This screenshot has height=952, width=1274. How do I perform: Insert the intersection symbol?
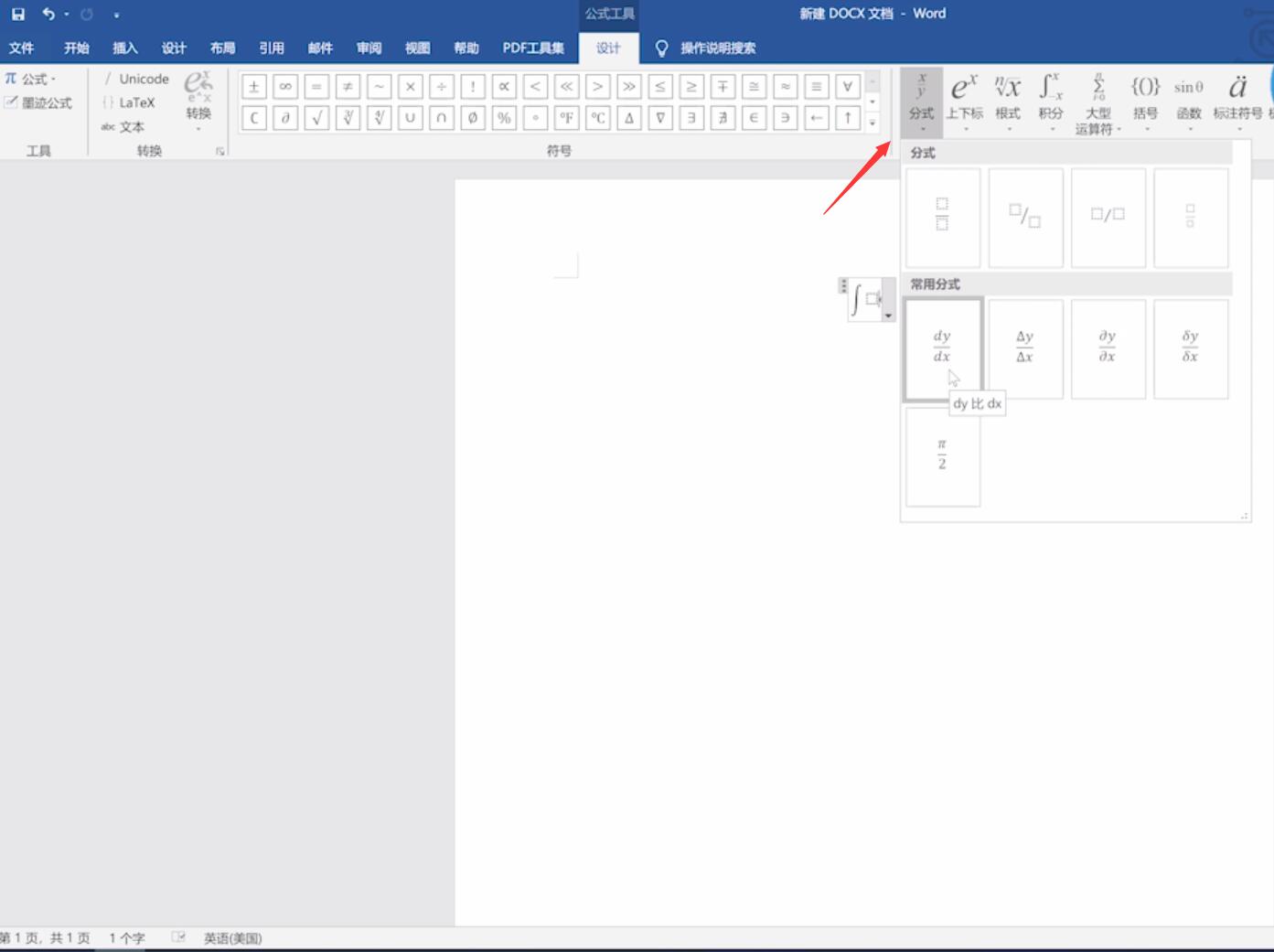[442, 118]
